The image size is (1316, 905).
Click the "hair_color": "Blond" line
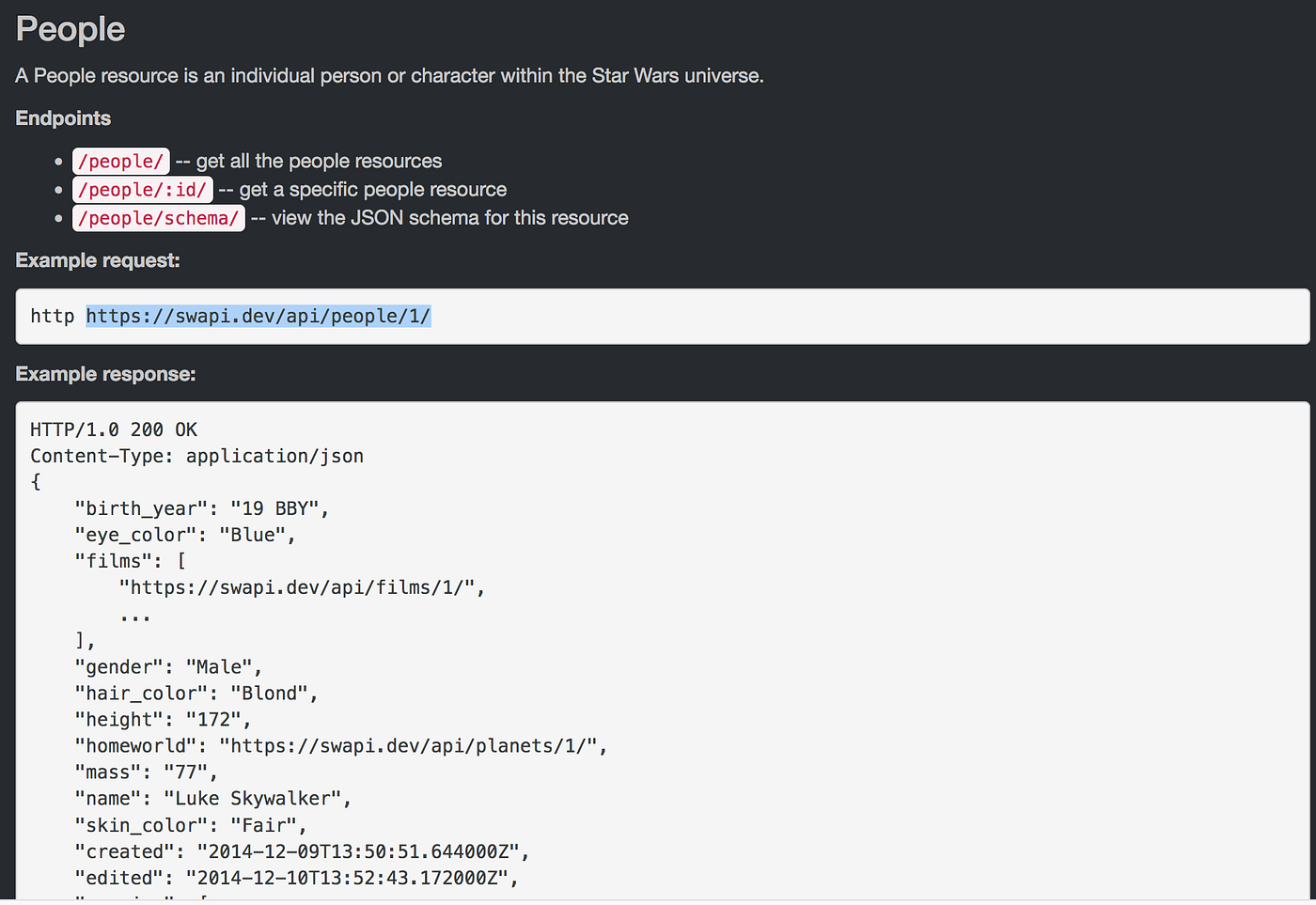(196, 694)
